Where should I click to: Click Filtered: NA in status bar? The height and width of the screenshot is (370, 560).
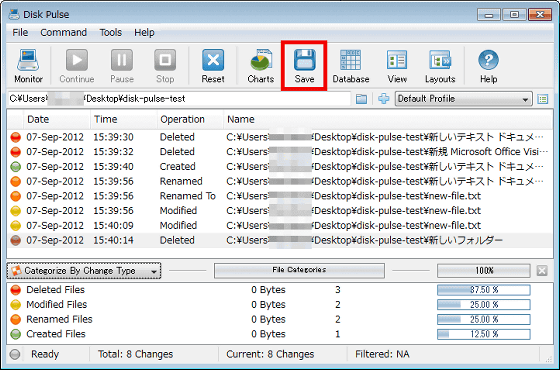[x=382, y=354]
